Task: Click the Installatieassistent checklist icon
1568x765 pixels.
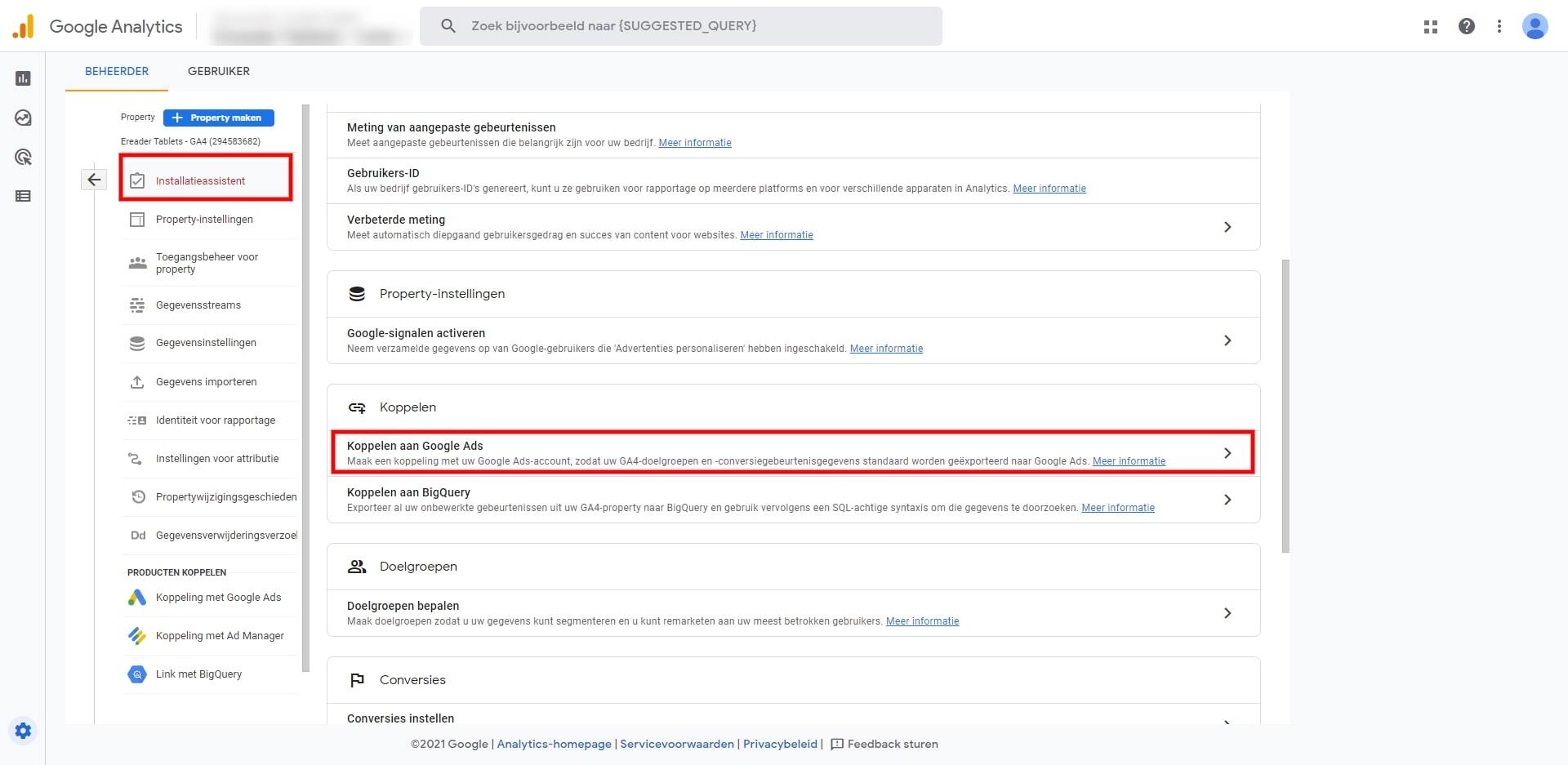Action: pyautogui.click(x=137, y=180)
